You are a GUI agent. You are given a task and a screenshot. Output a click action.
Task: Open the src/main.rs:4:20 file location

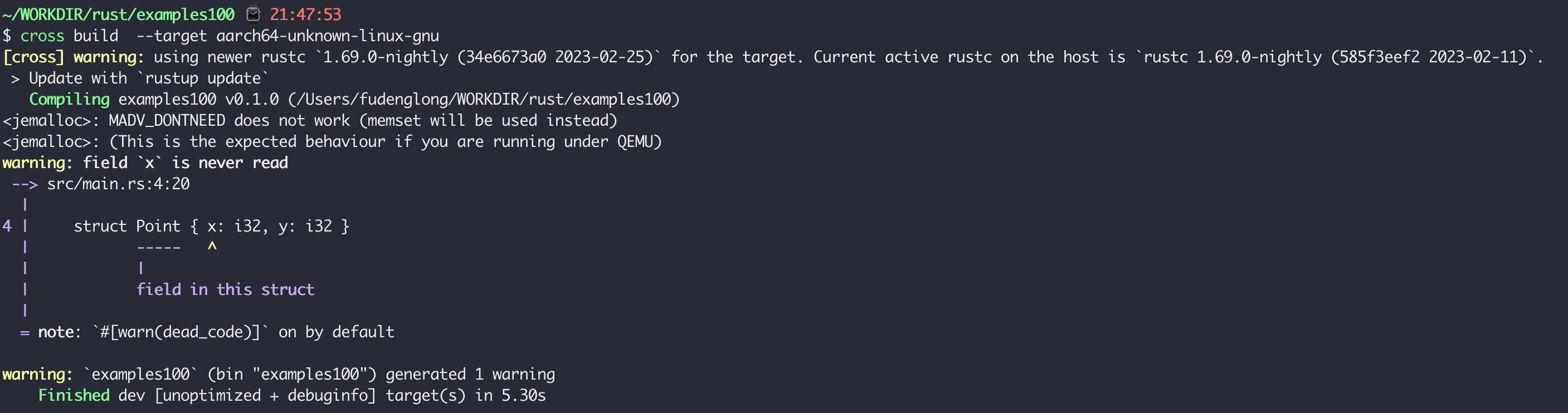click(x=118, y=184)
